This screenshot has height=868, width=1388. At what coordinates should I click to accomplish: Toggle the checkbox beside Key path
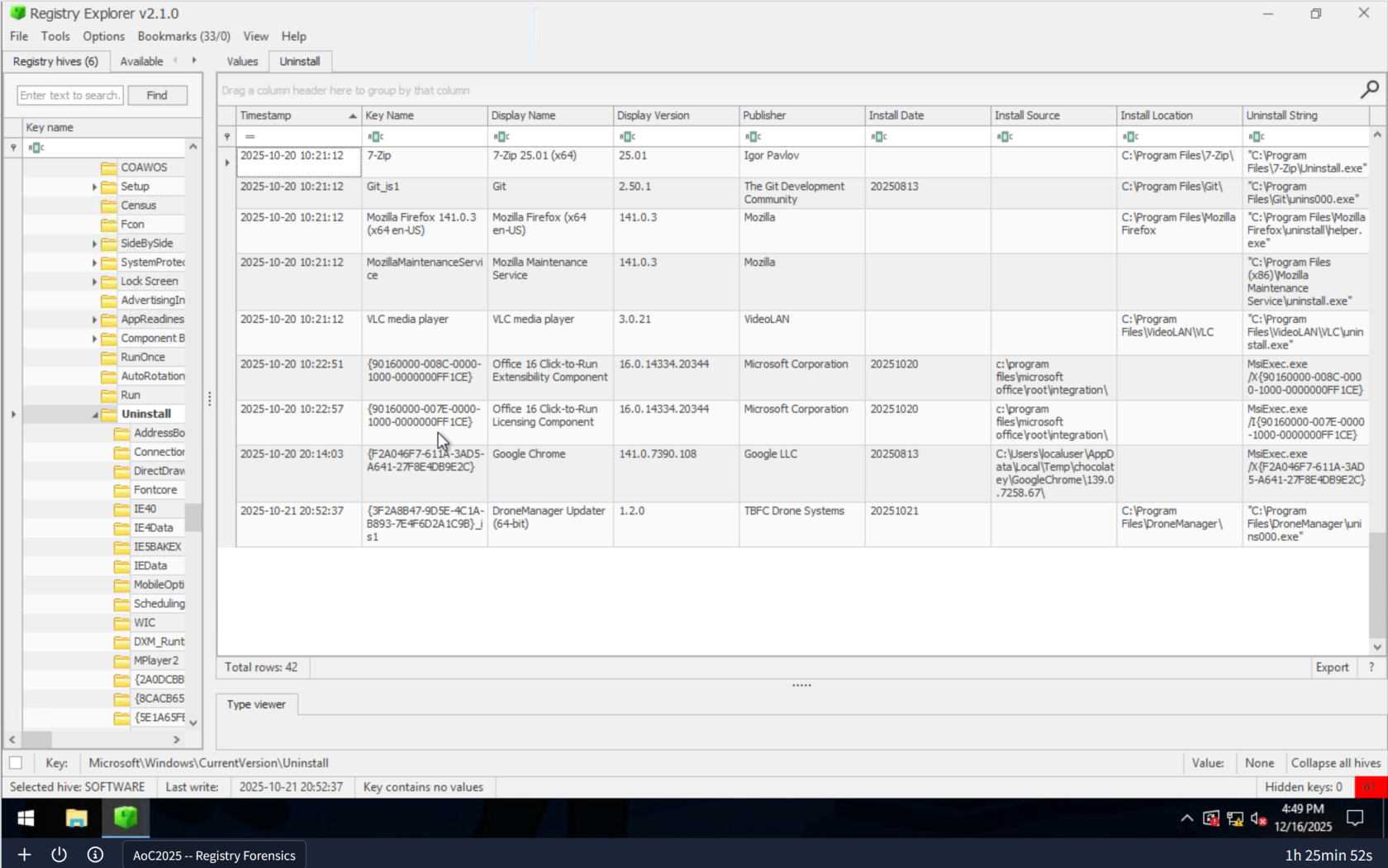[16, 763]
